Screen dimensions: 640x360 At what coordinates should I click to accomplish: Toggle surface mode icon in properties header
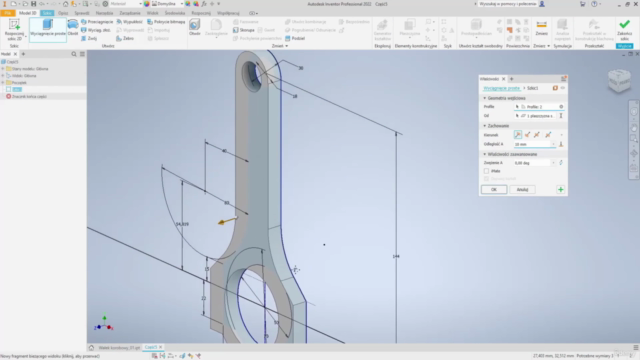coord(555,88)
